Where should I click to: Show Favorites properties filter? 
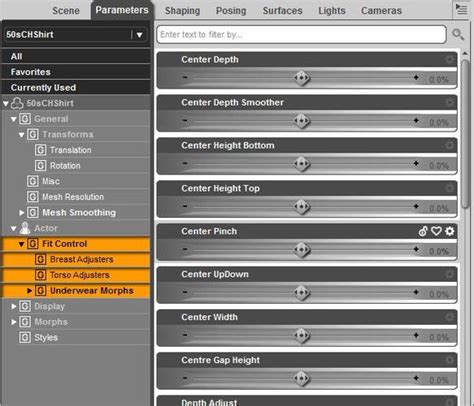pyautogui.click(x=76, y=72)
